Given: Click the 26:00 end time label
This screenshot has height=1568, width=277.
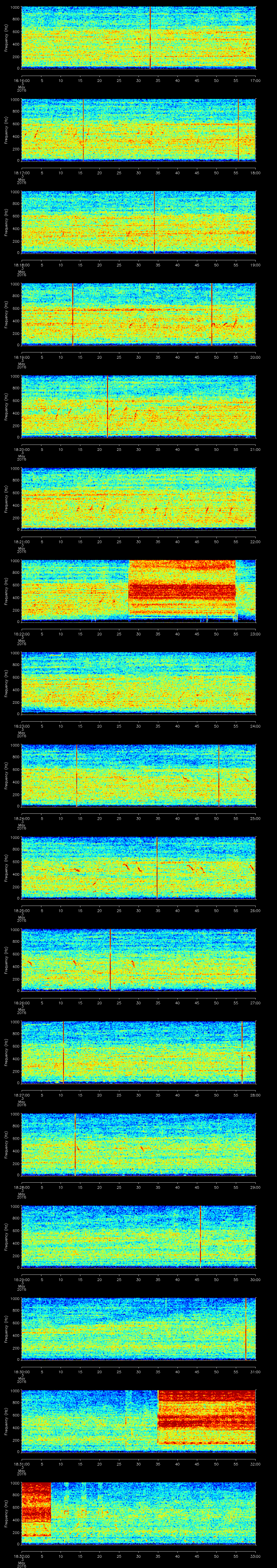Looking at the screenshot, I should click(x=256, y=910).
